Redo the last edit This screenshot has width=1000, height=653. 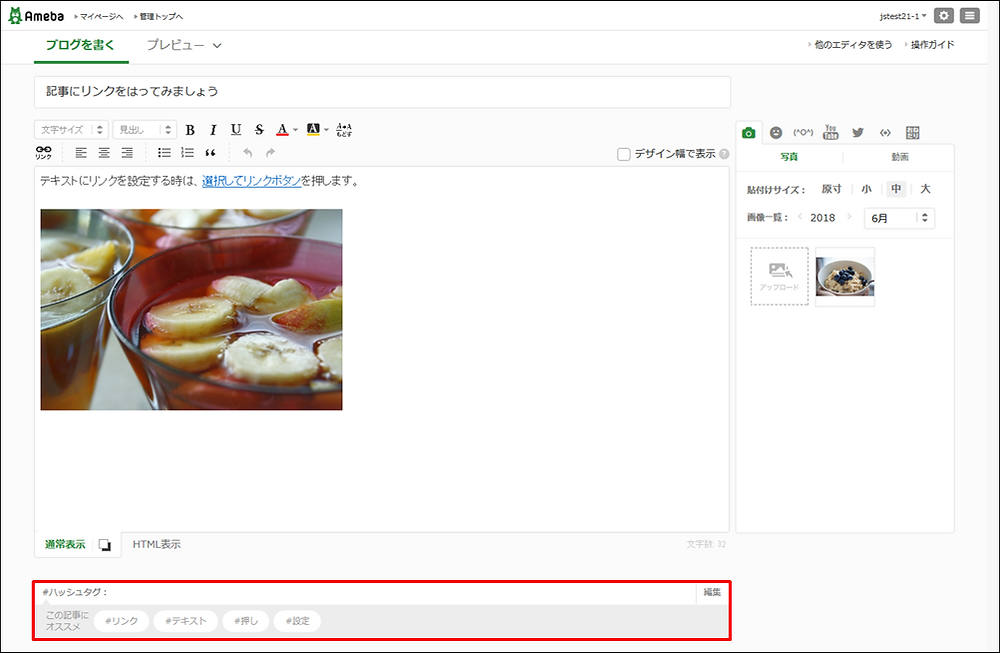click(x=270, y=152)
